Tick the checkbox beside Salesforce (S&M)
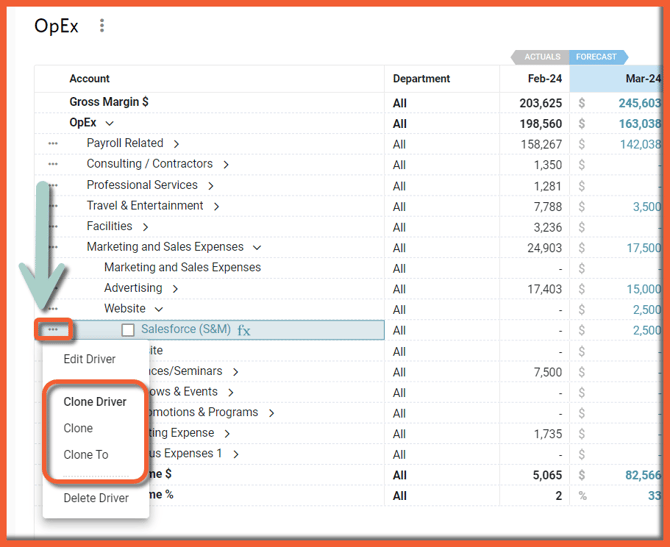 coord(128,330)
